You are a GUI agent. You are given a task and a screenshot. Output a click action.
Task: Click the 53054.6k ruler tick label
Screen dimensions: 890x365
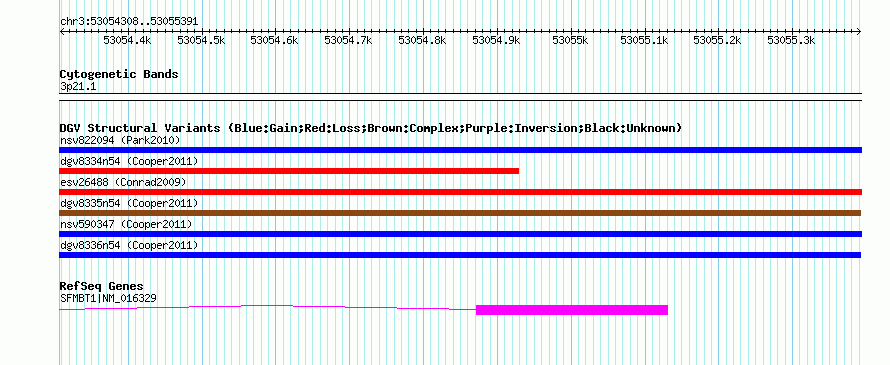[x=274, y=40]
